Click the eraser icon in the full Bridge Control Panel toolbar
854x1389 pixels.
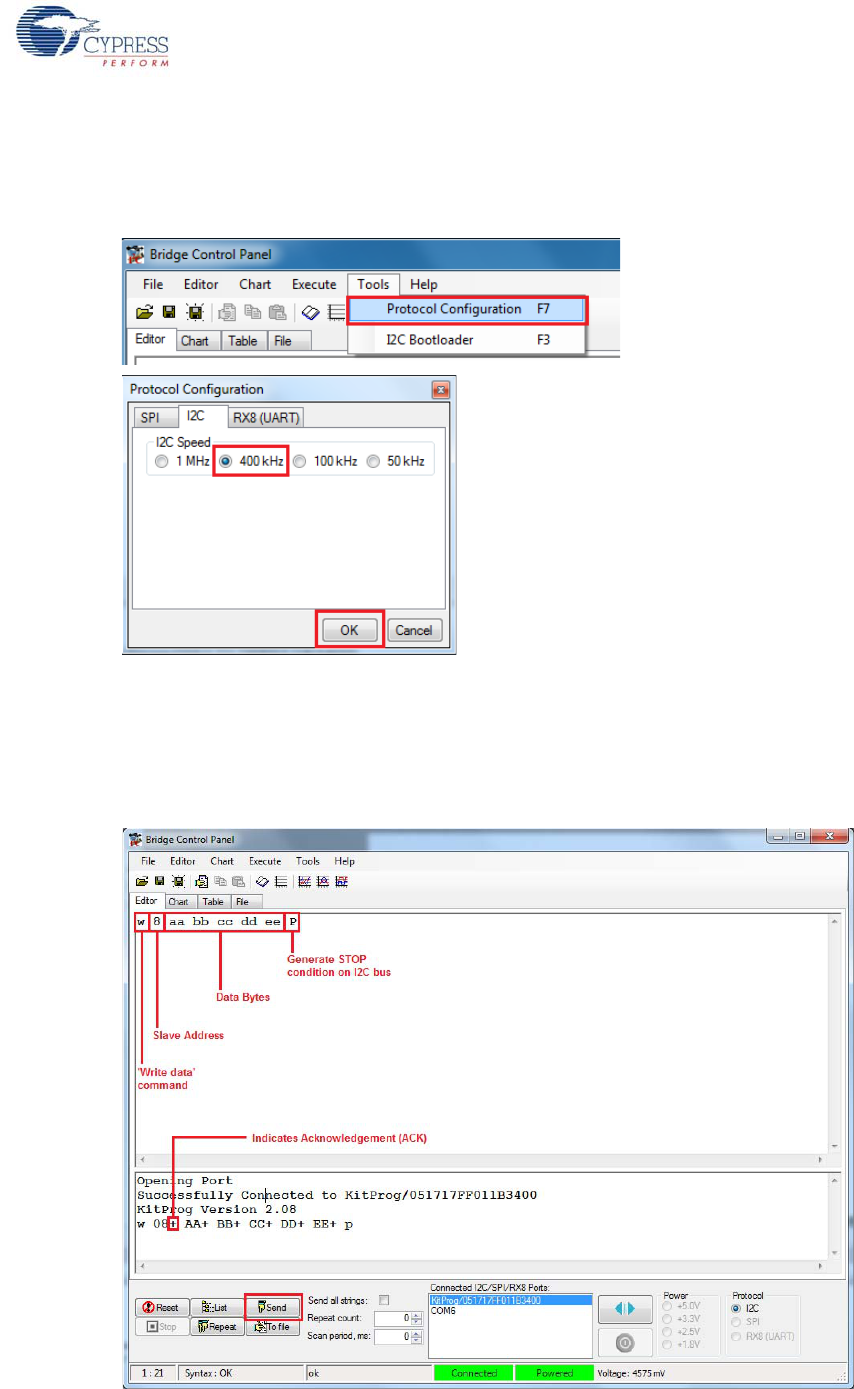pos(262,882)
